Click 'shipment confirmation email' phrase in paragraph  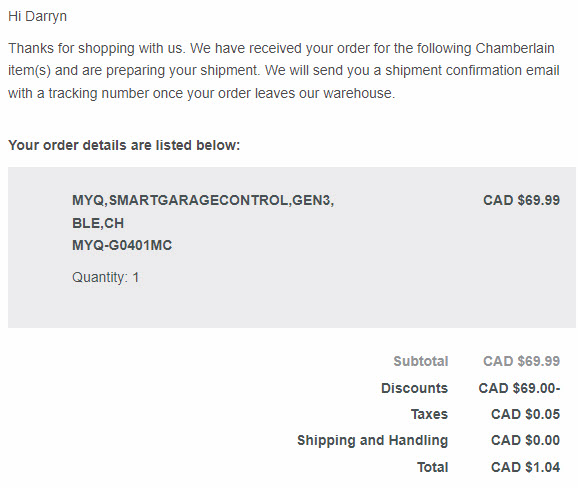(x=472, y=70)
